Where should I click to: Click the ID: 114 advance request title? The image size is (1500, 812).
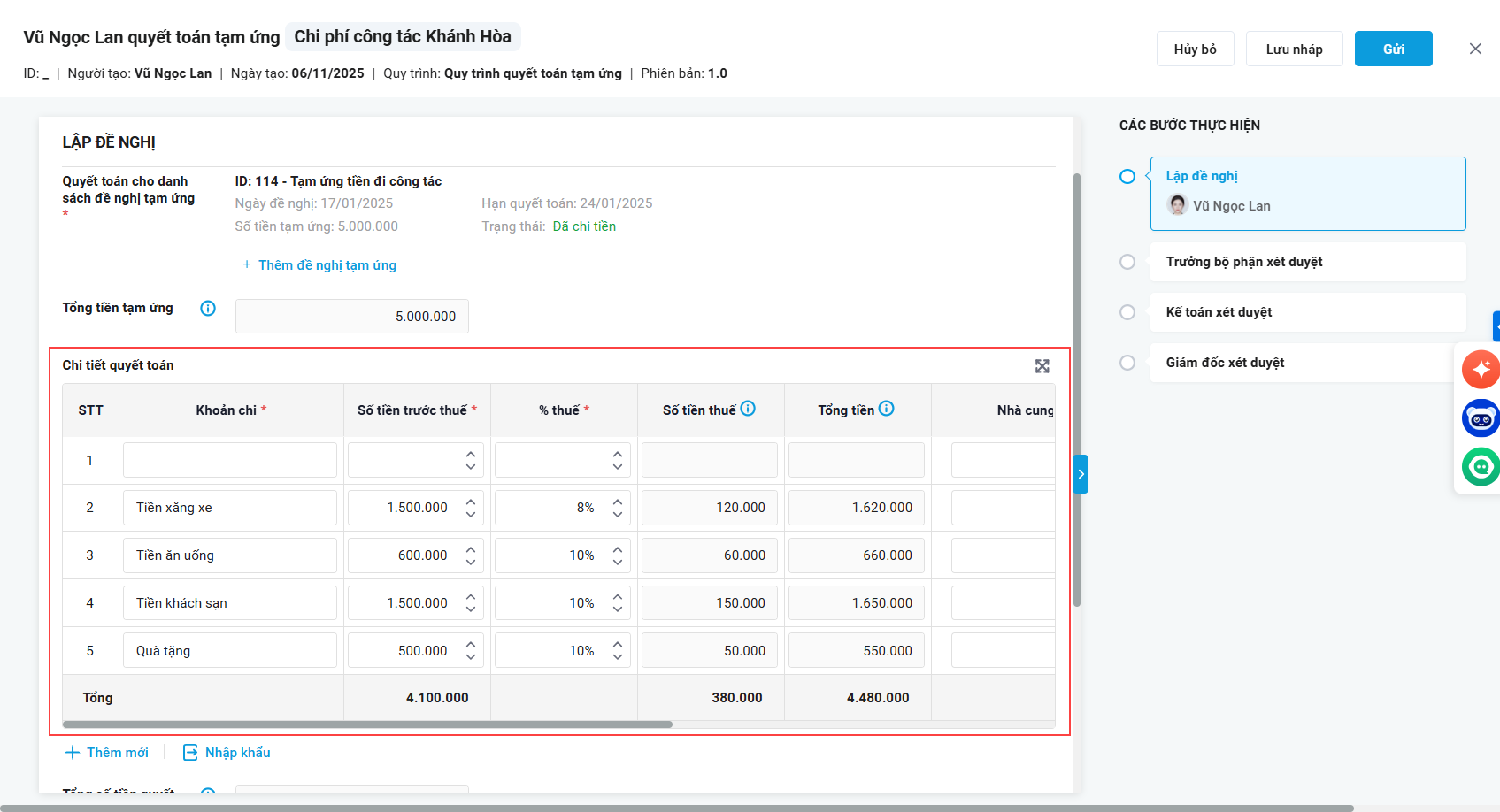tap(338, 181)
